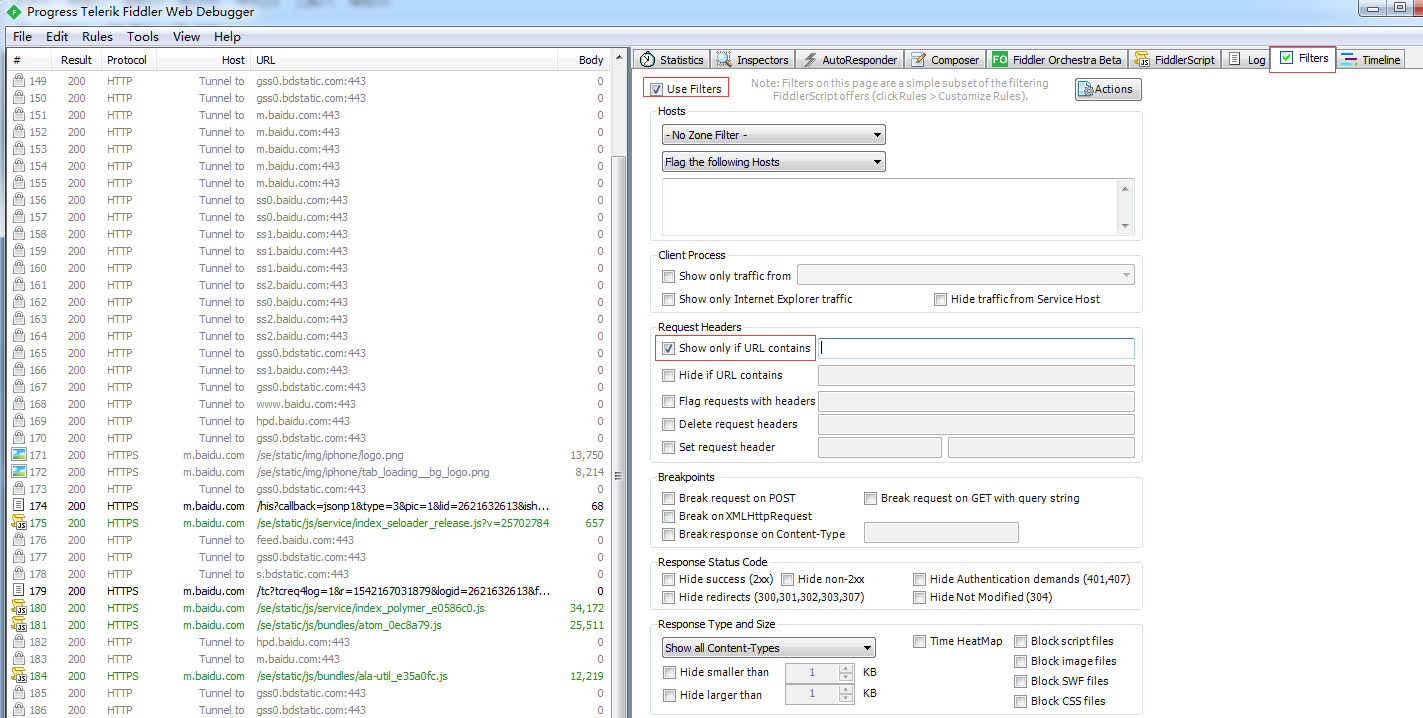
Task: Select session 171 logo.png URL
Action: click(x=330, y=455)
